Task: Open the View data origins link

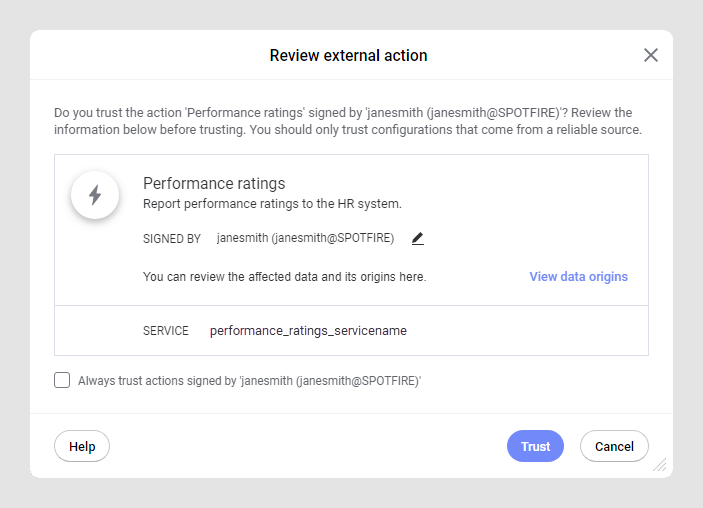Action: pyautogui.click(x=578, y=277)
